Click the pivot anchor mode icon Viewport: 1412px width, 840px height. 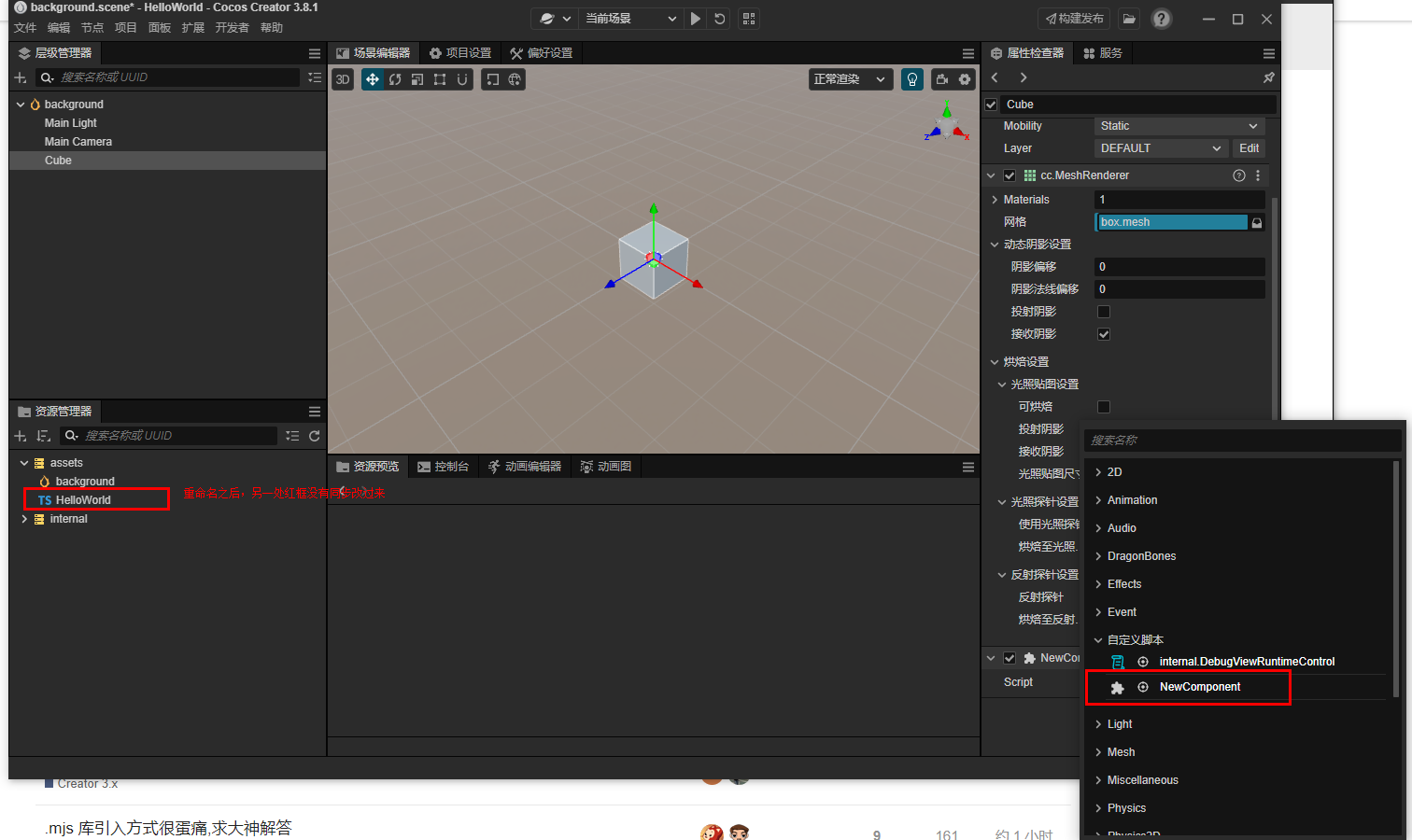coord(493,79)
